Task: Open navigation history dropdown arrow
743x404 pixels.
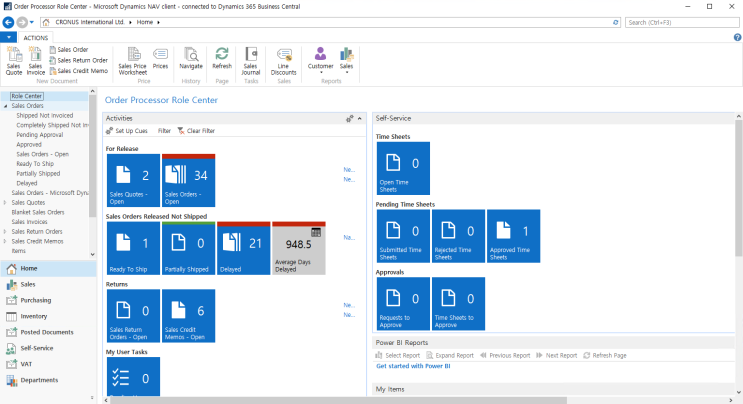Action: point(32,22)
